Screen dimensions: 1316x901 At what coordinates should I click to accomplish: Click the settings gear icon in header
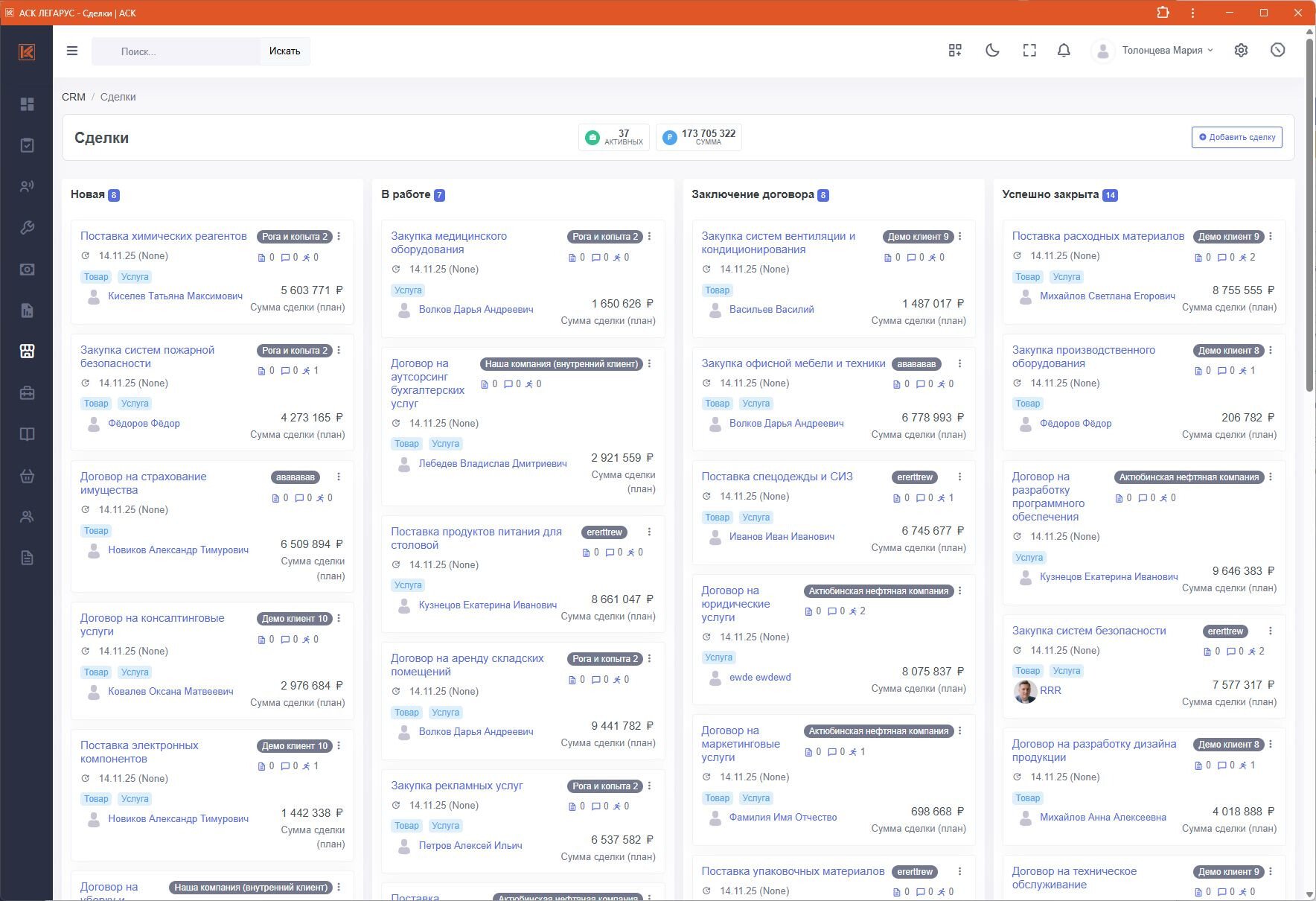1241,51
